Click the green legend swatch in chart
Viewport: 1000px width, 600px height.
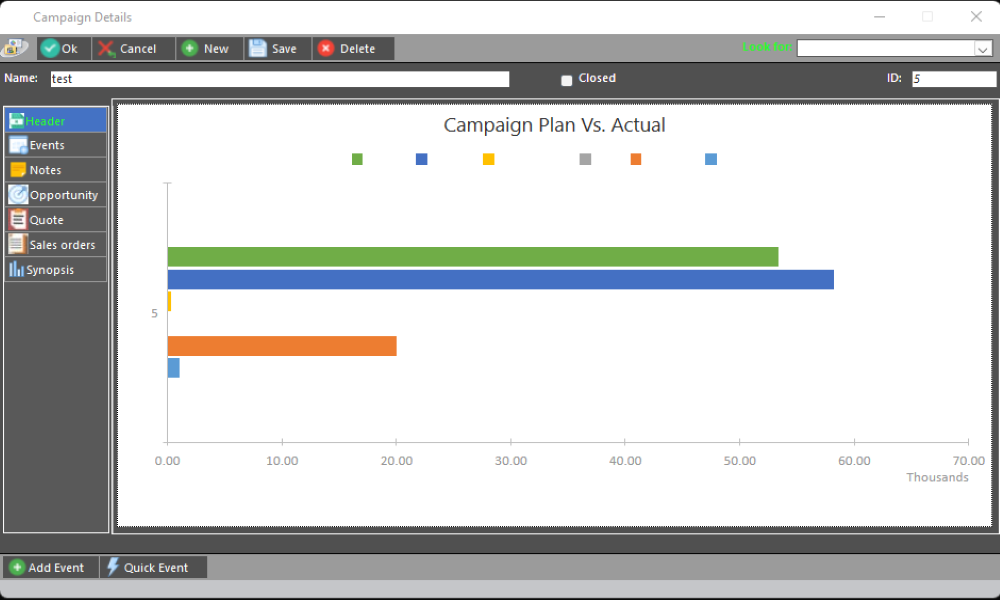(357, 159)
